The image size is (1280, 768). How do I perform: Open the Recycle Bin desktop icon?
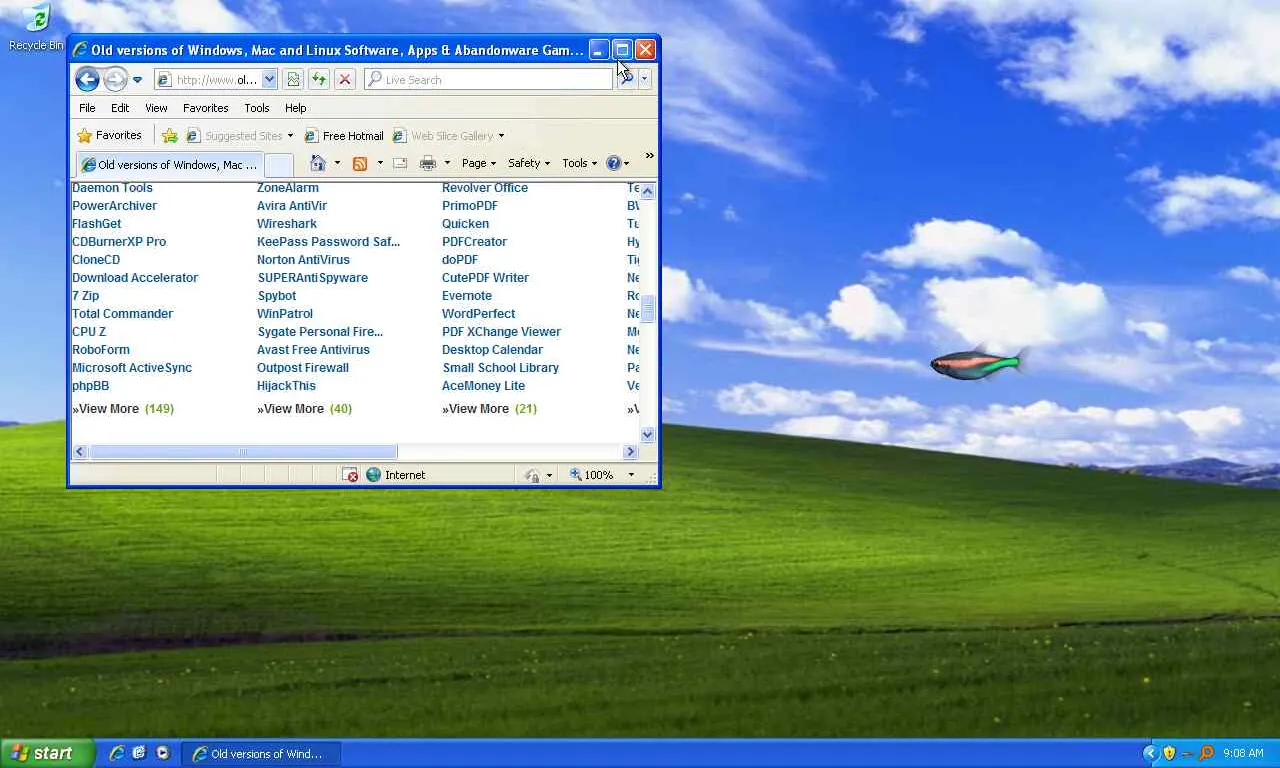click(36, 27)
